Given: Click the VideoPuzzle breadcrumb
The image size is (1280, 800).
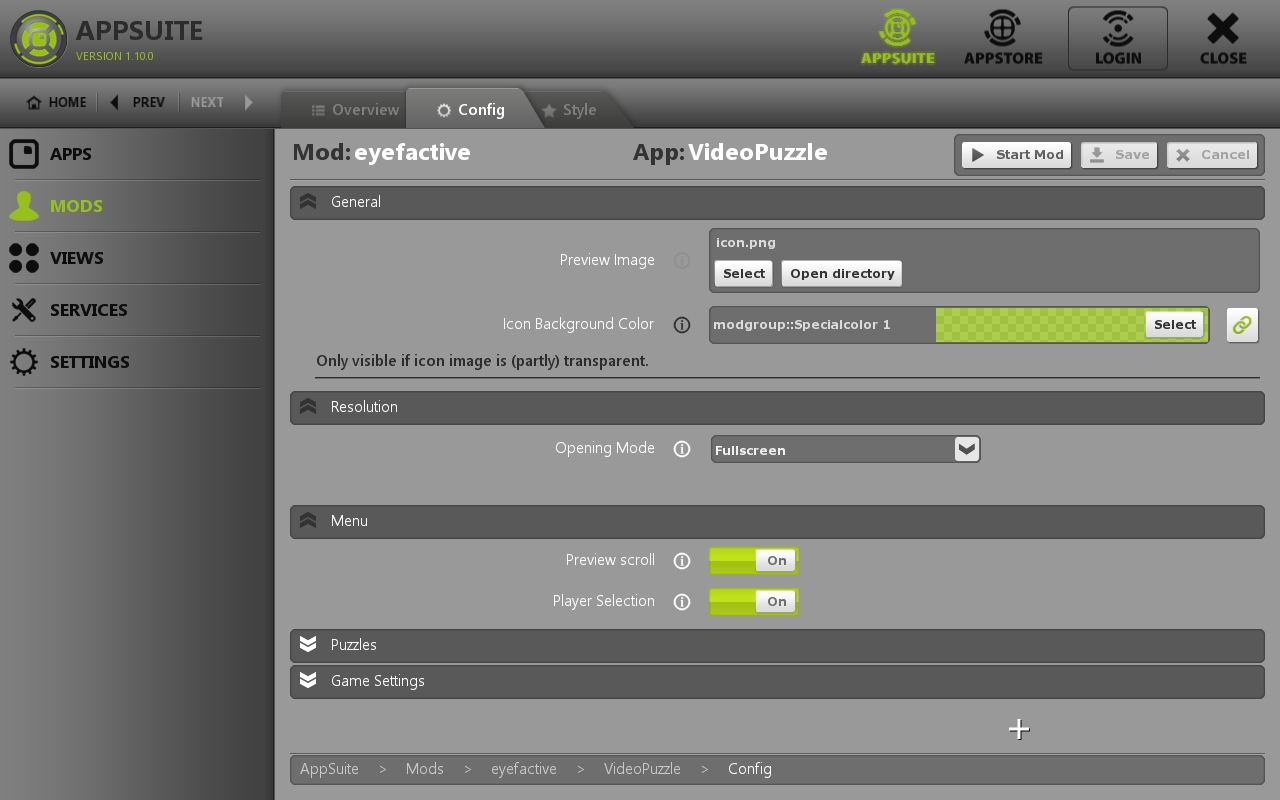Looking at the screenshot, I should (x=642, y=769).
